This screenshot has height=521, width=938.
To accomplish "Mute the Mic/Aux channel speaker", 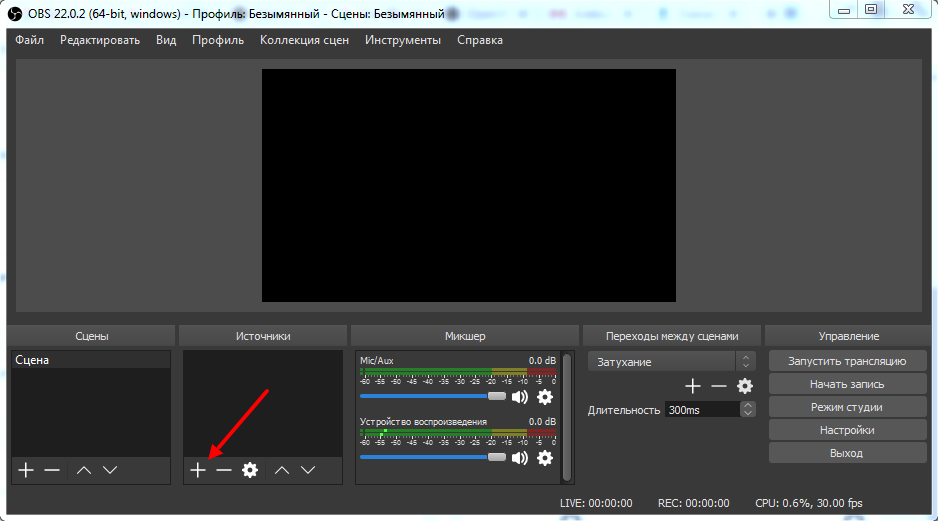I will click(x=520, y=397).
